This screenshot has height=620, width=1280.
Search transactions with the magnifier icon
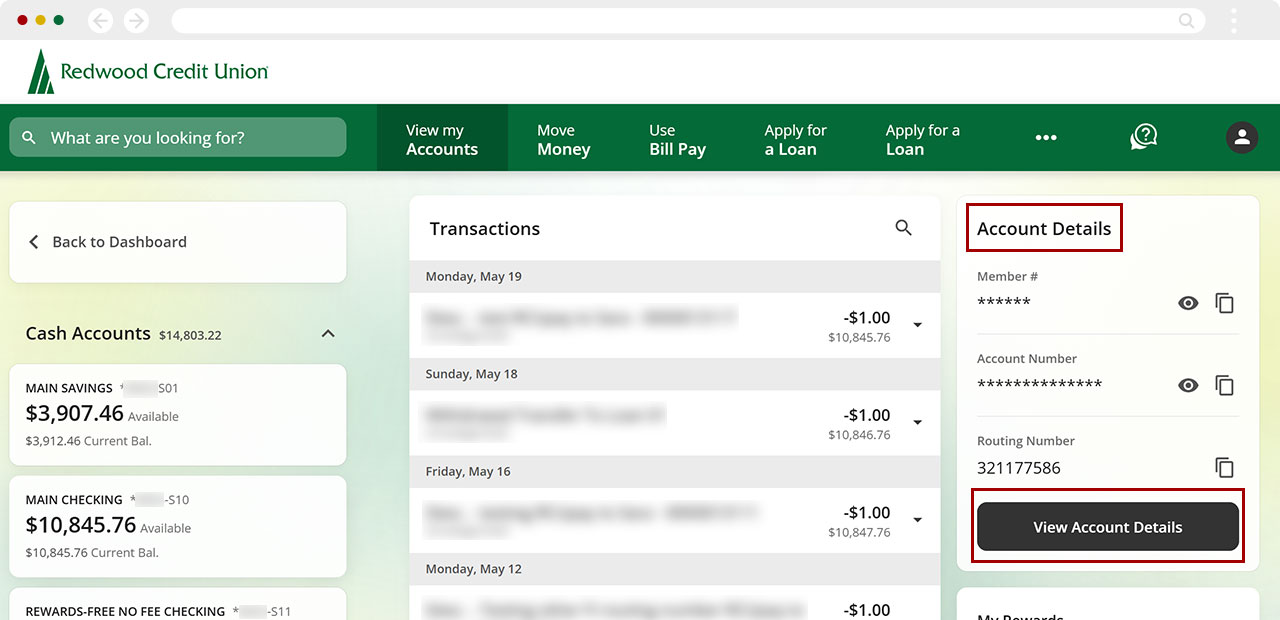tap(903, 228)
